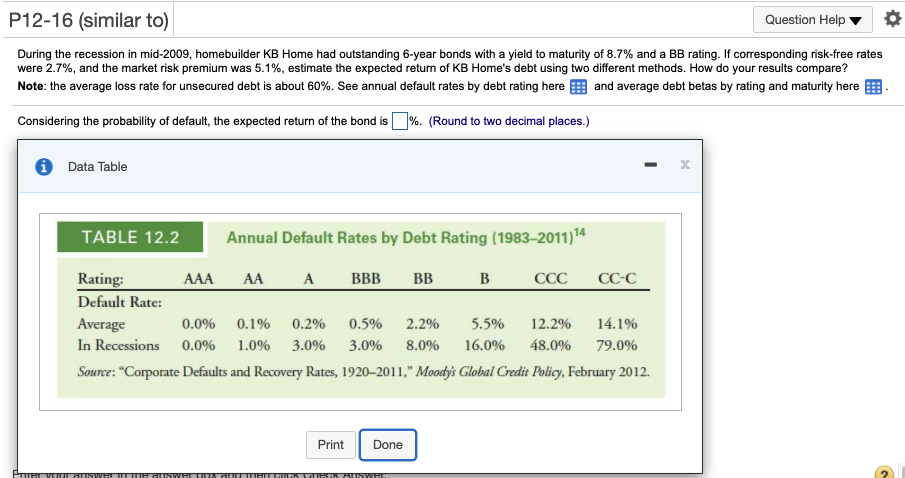Close the Data Table dialog with the X
Viewport: 905px width, 478px height.
(685, 165)
